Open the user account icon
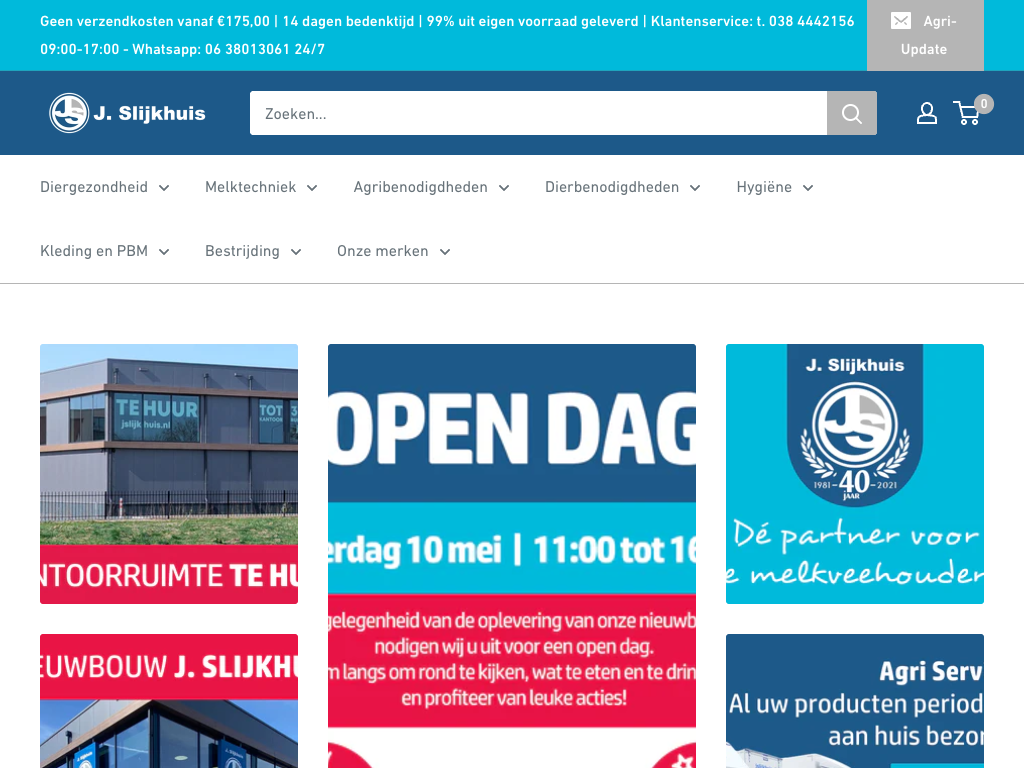 click(927, 113)
